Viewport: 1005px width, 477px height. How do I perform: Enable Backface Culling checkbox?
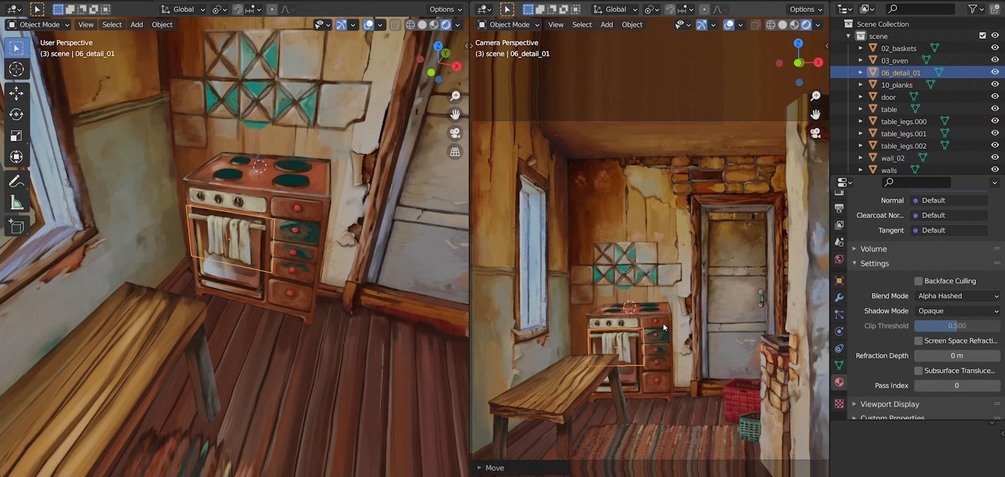[x=918, y=281]
